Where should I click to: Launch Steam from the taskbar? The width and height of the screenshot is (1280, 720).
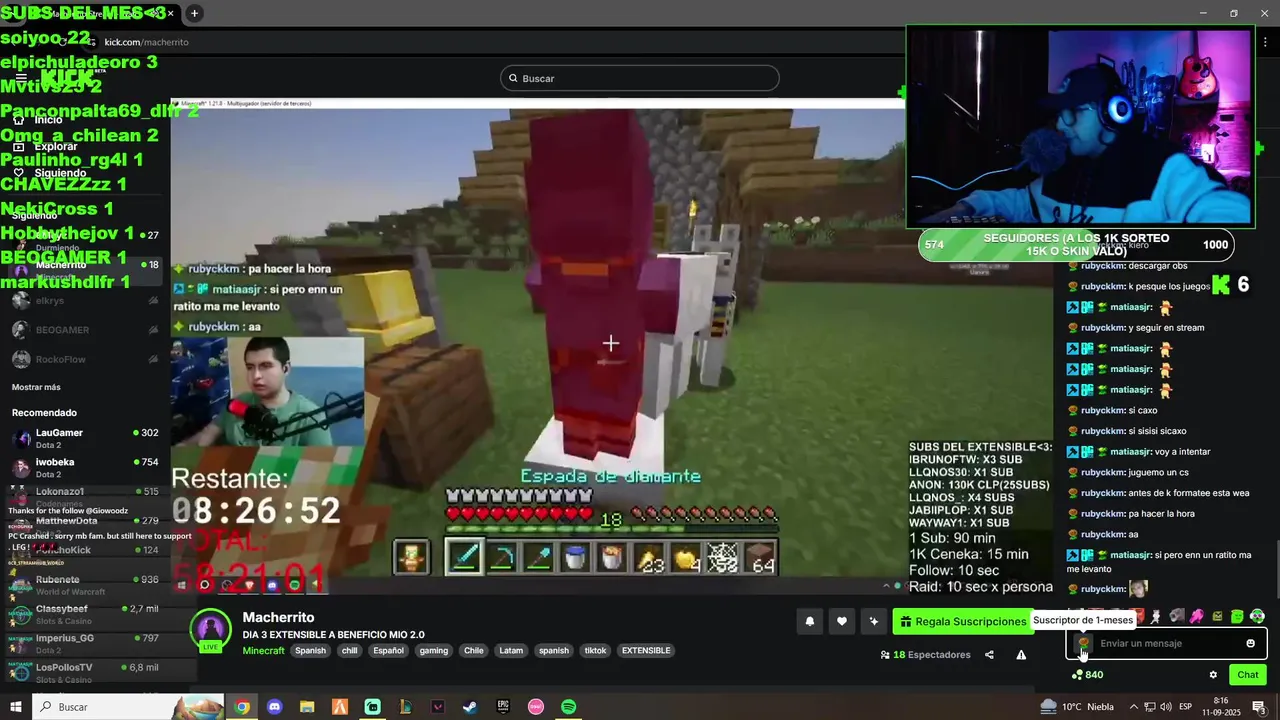[x=470, y=707]
